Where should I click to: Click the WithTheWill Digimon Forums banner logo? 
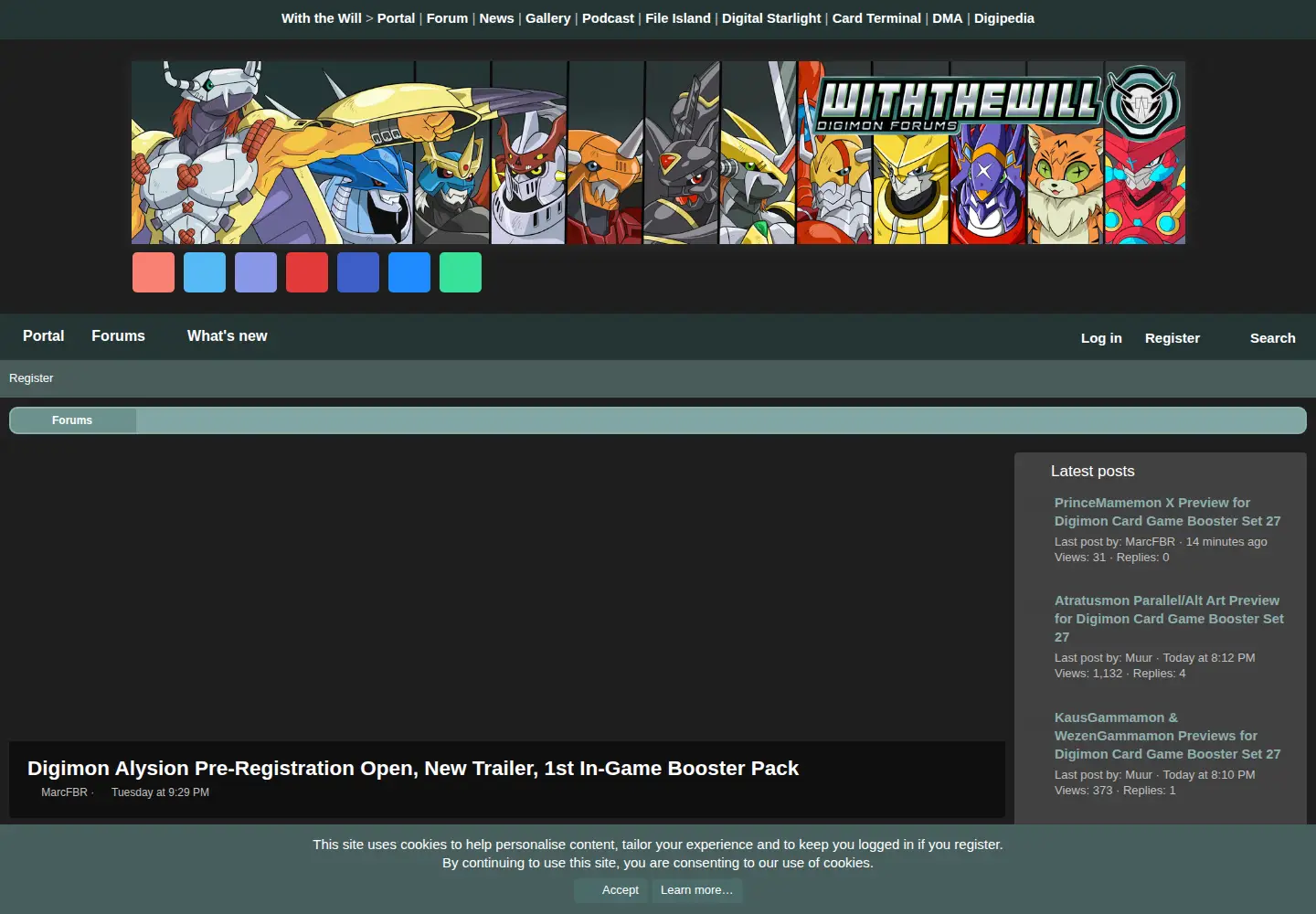tap(658, 153)
